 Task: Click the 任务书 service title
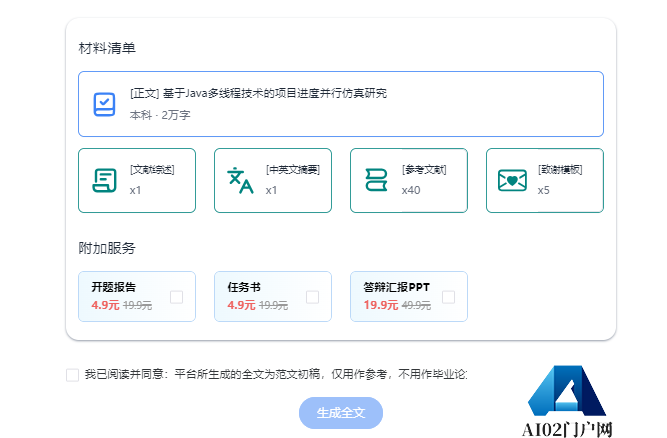[x=244, y=287]
